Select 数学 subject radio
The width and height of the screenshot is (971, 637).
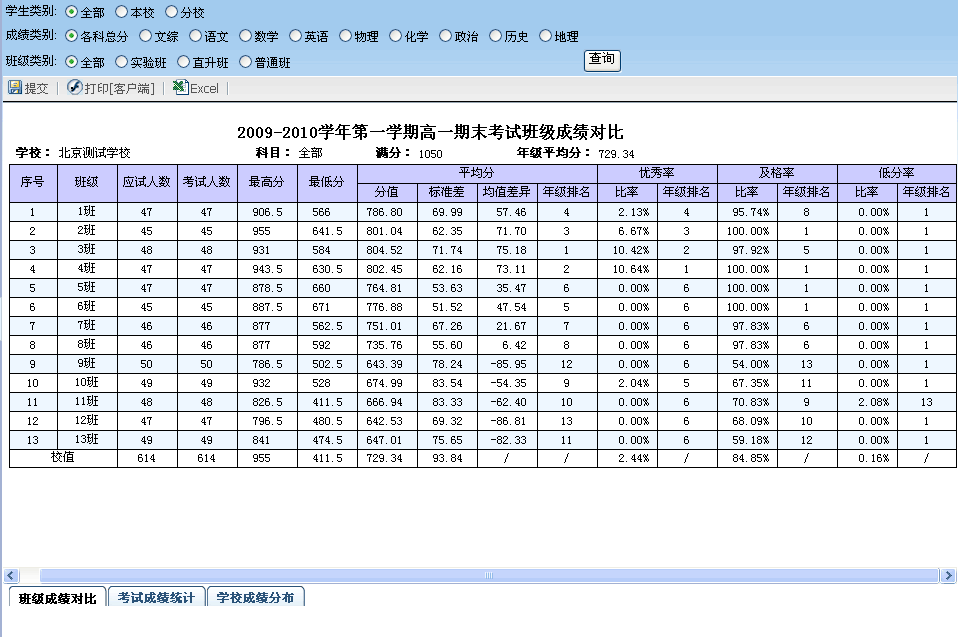pyautogui.click(x=245, y=36)
